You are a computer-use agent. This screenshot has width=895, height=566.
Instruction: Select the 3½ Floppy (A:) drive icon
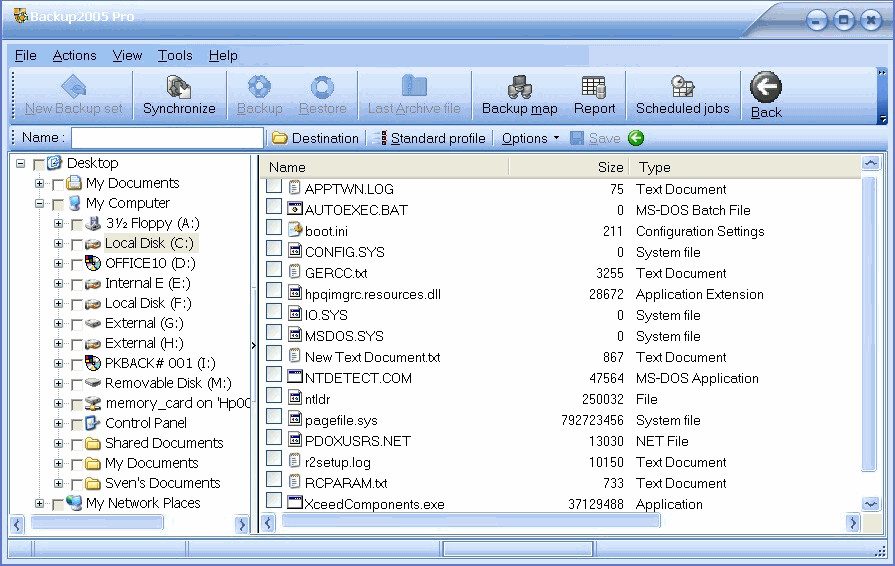[x=93, y=223]
